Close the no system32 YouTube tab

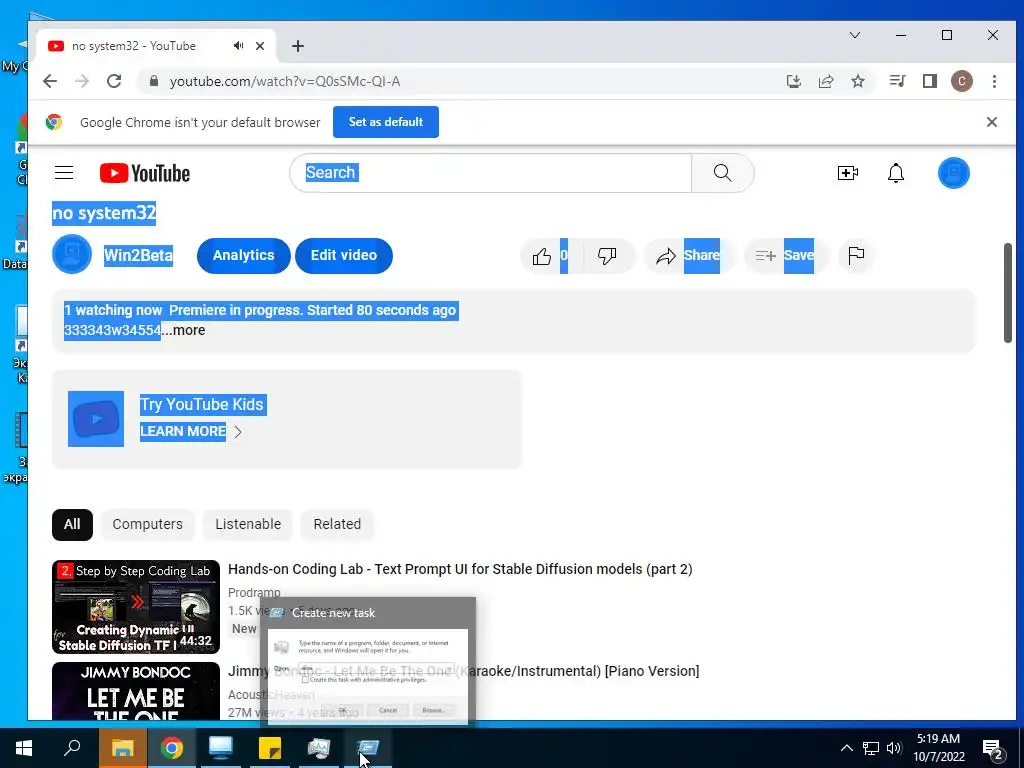pos(260,46)
